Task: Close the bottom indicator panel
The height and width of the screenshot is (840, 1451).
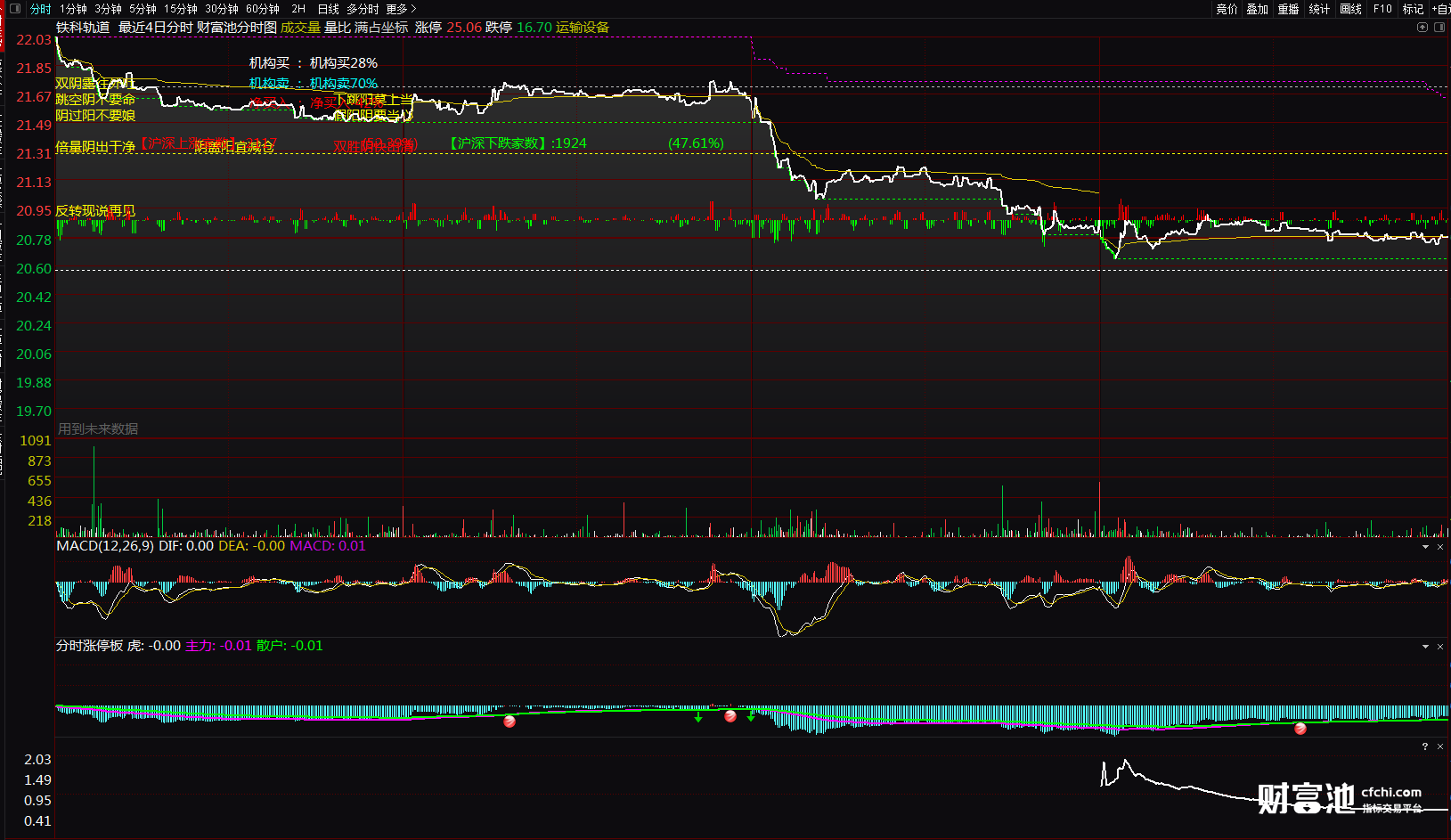Action: click(x=1440, y=746)
